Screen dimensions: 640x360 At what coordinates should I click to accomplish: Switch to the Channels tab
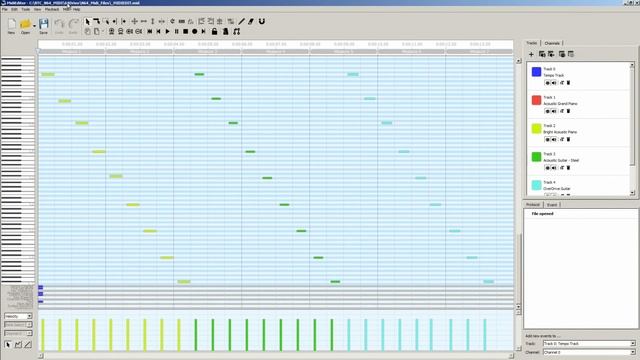[552, 43]
